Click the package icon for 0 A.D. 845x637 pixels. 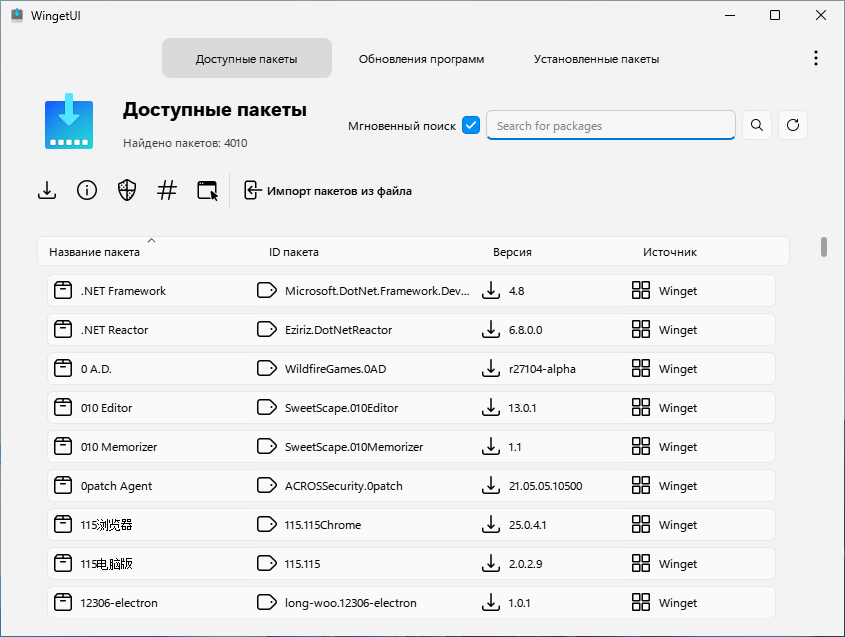coord(63,369)
